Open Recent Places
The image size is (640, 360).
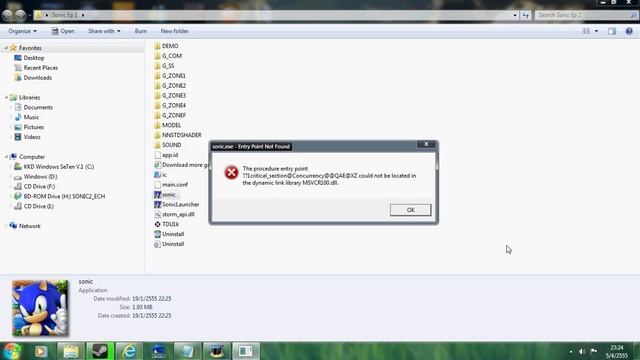pos(40,68)
